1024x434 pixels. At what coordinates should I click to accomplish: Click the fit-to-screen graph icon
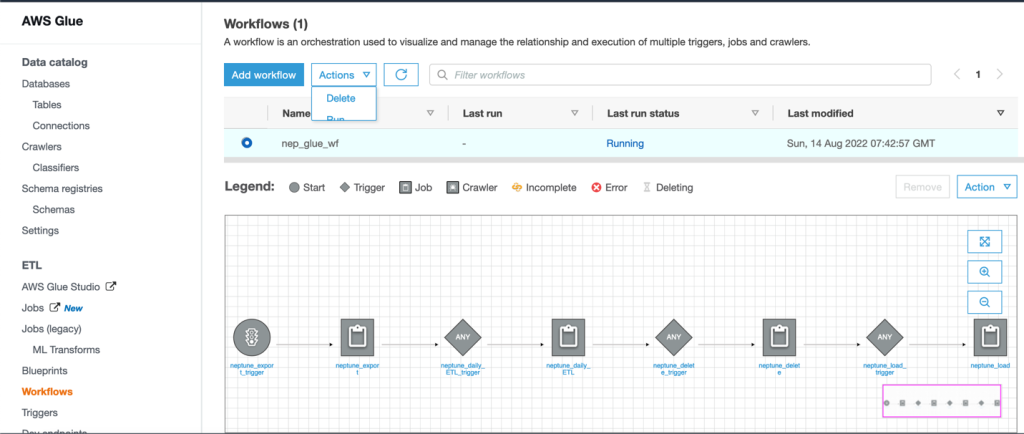pos(985,241)
